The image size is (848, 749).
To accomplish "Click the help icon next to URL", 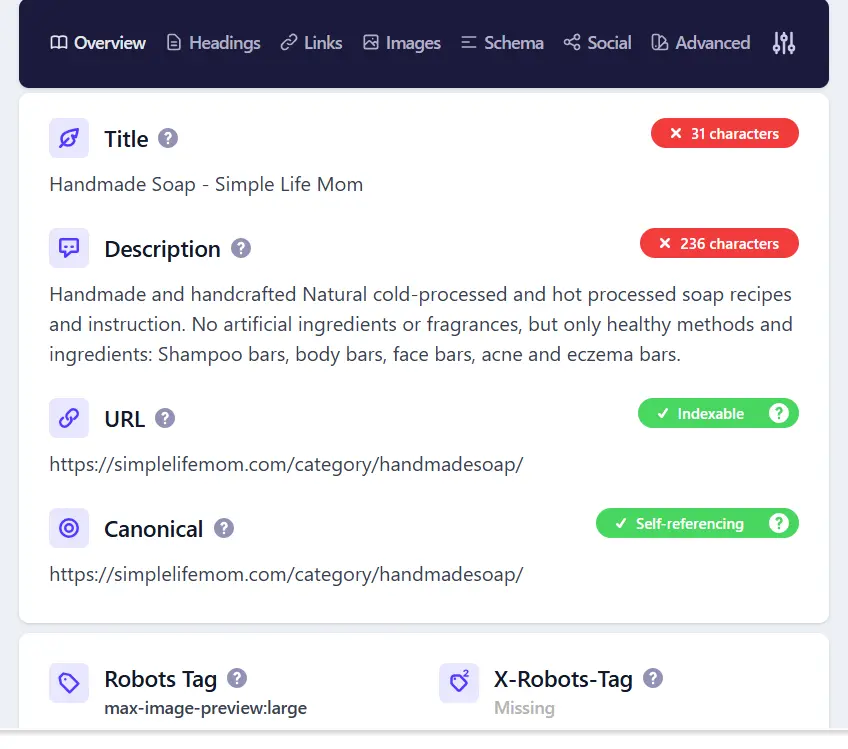I will coord(165,418).
